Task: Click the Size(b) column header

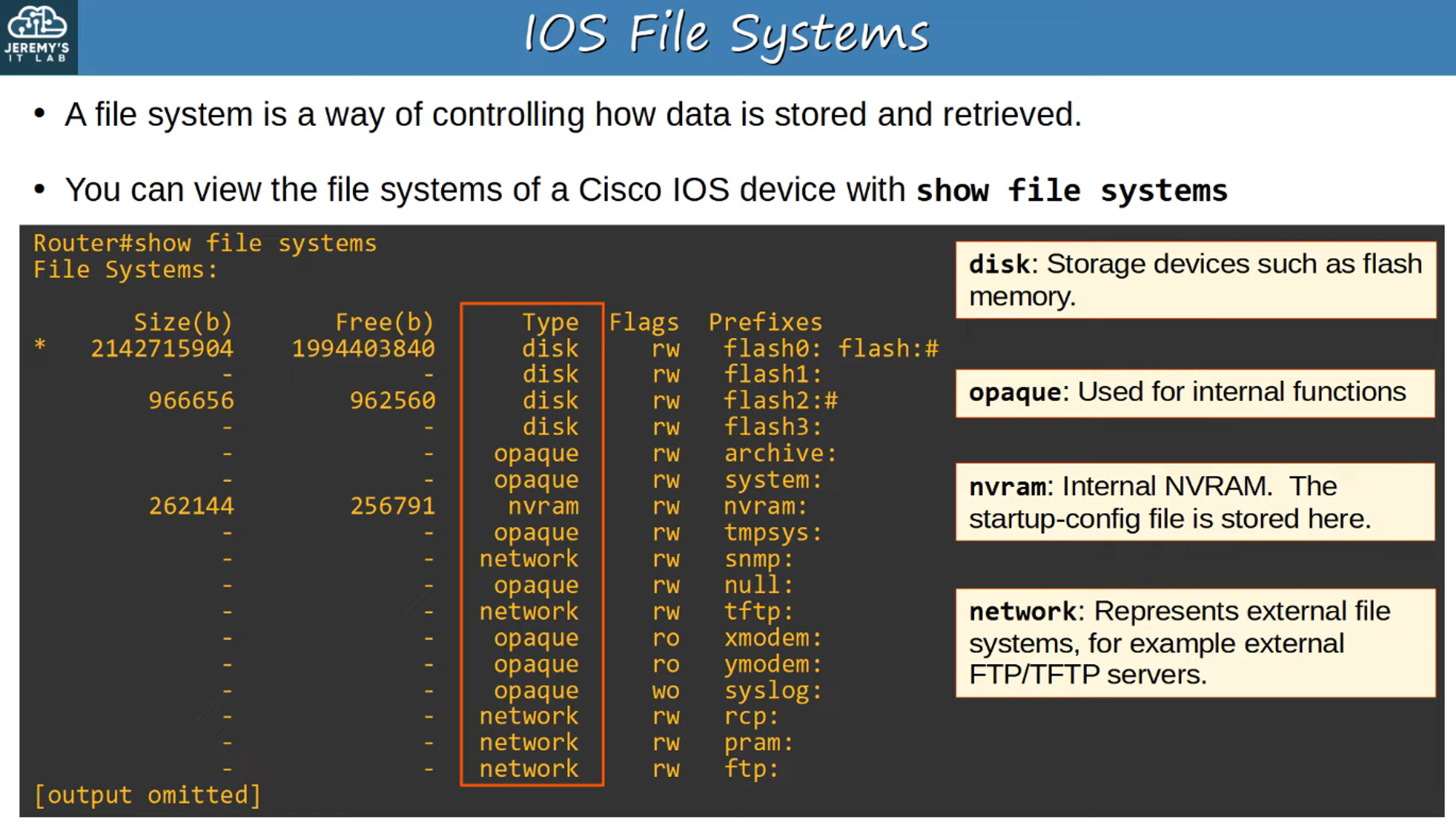Action: (183, 322)
